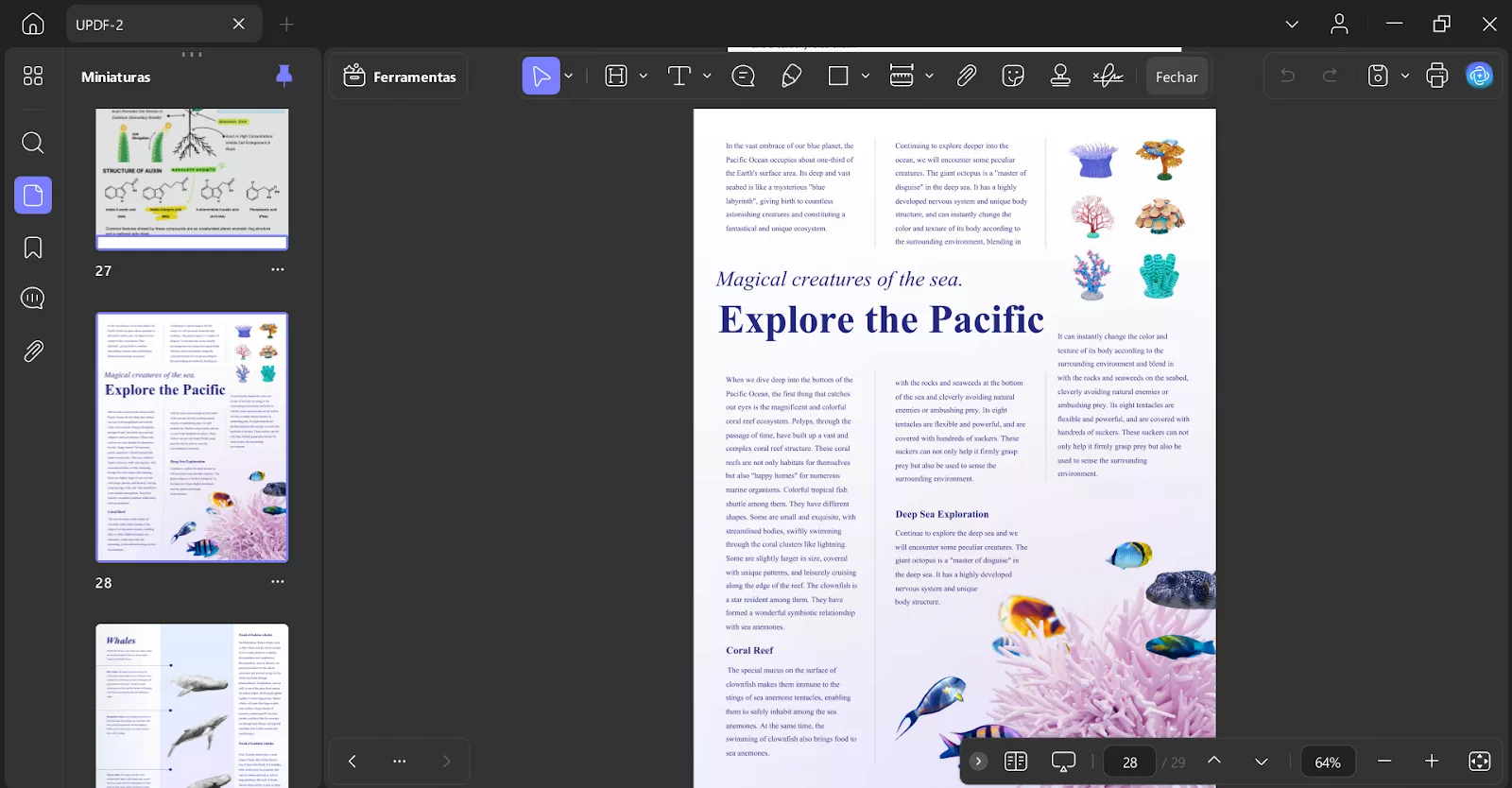Click the 'Deep Sea Exploration' subheading
The height and width of the screenshot is (788, 1512).
click(942, 514)
